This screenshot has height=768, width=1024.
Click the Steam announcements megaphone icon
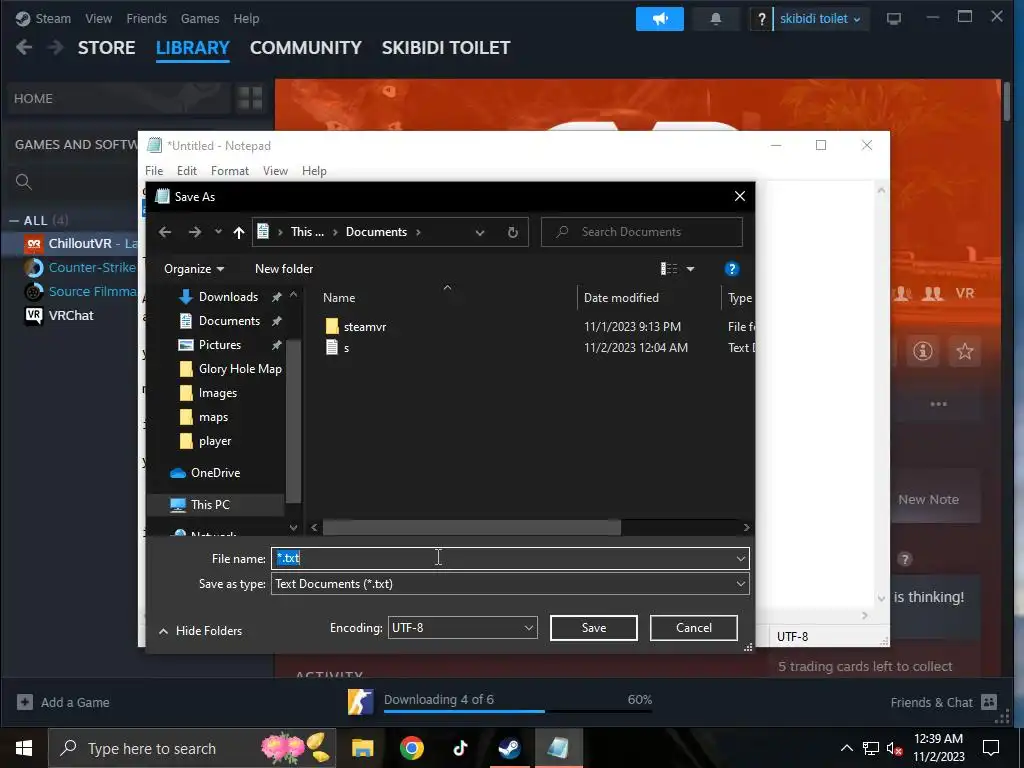pyautogui.click(x=660, y=19)
